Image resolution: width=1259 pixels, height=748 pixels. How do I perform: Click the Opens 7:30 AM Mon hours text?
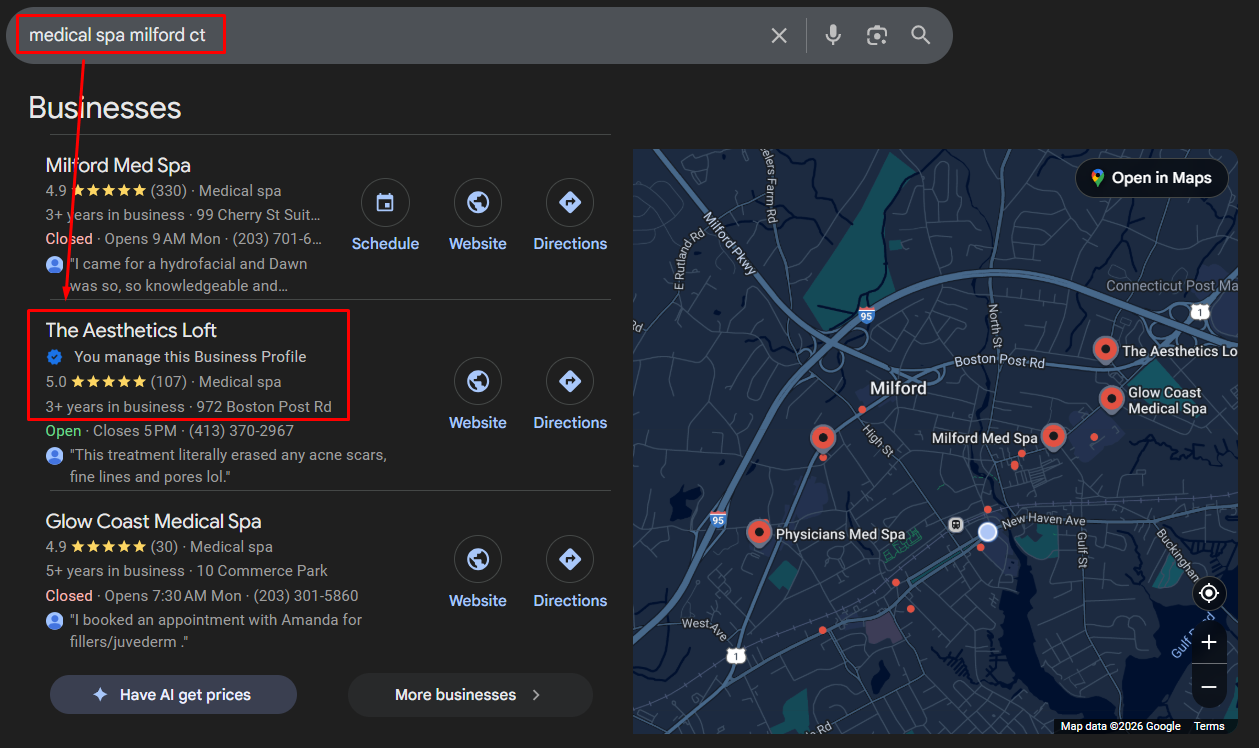click(173, 596)
